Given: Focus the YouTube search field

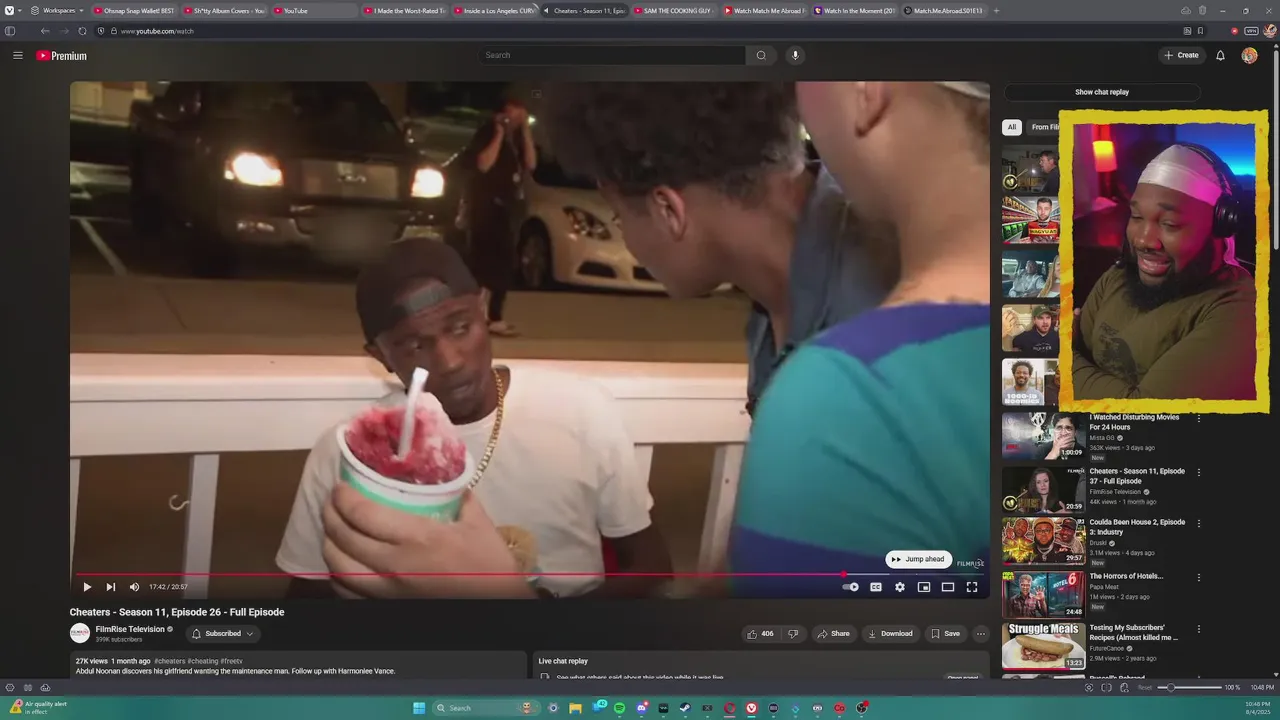Looking at the screenshot, I should coord(611,55).
